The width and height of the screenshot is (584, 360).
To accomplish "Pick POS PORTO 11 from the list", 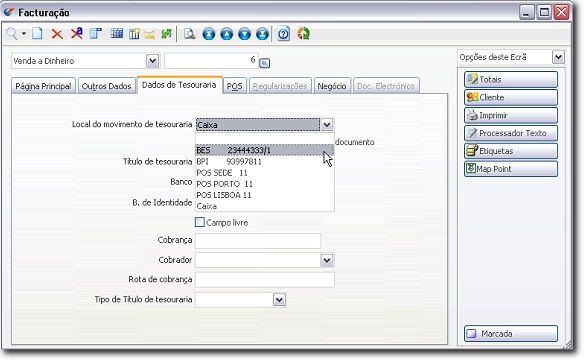I will 264,184.
